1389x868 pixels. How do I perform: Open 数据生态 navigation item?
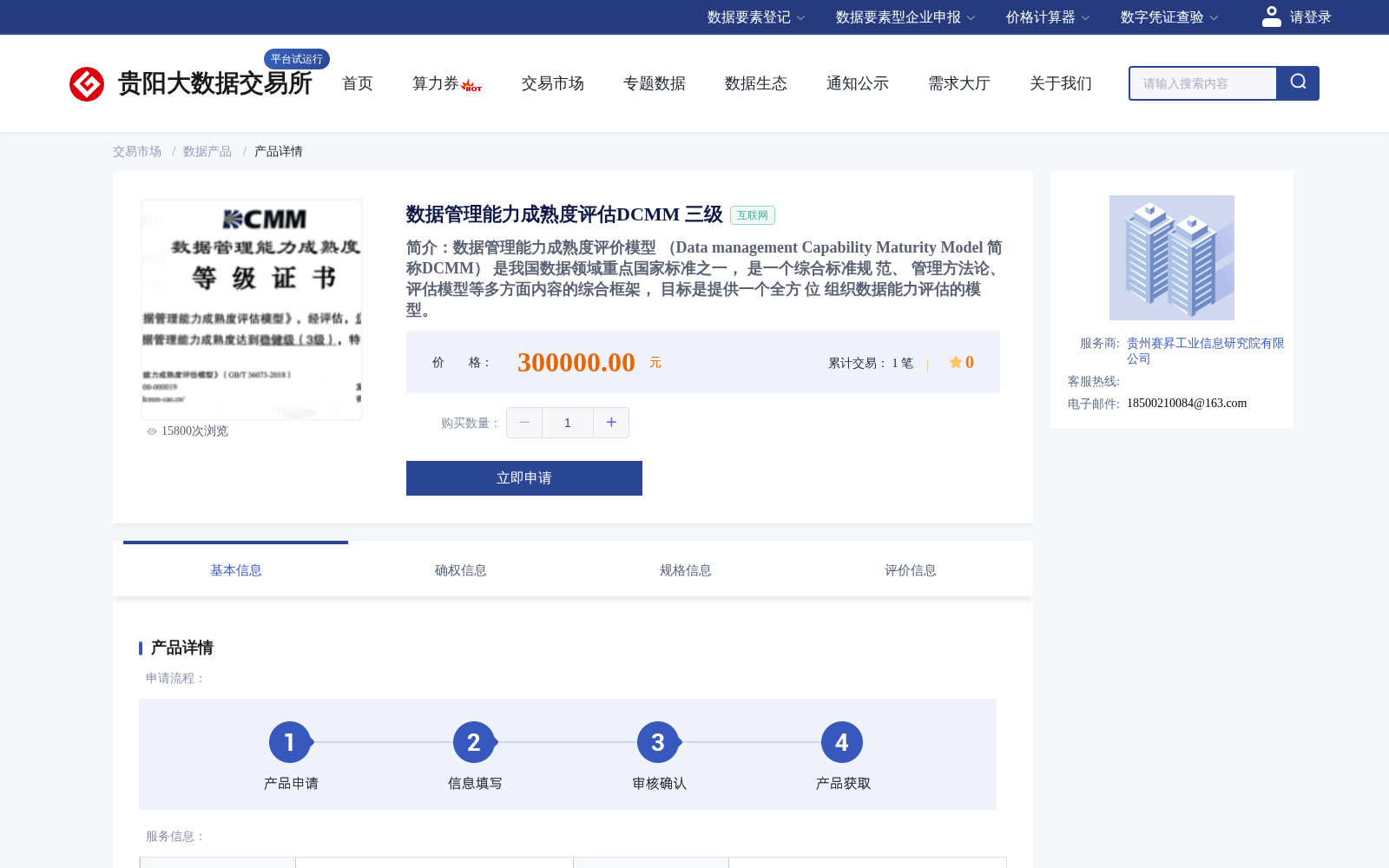coord(756,83)
